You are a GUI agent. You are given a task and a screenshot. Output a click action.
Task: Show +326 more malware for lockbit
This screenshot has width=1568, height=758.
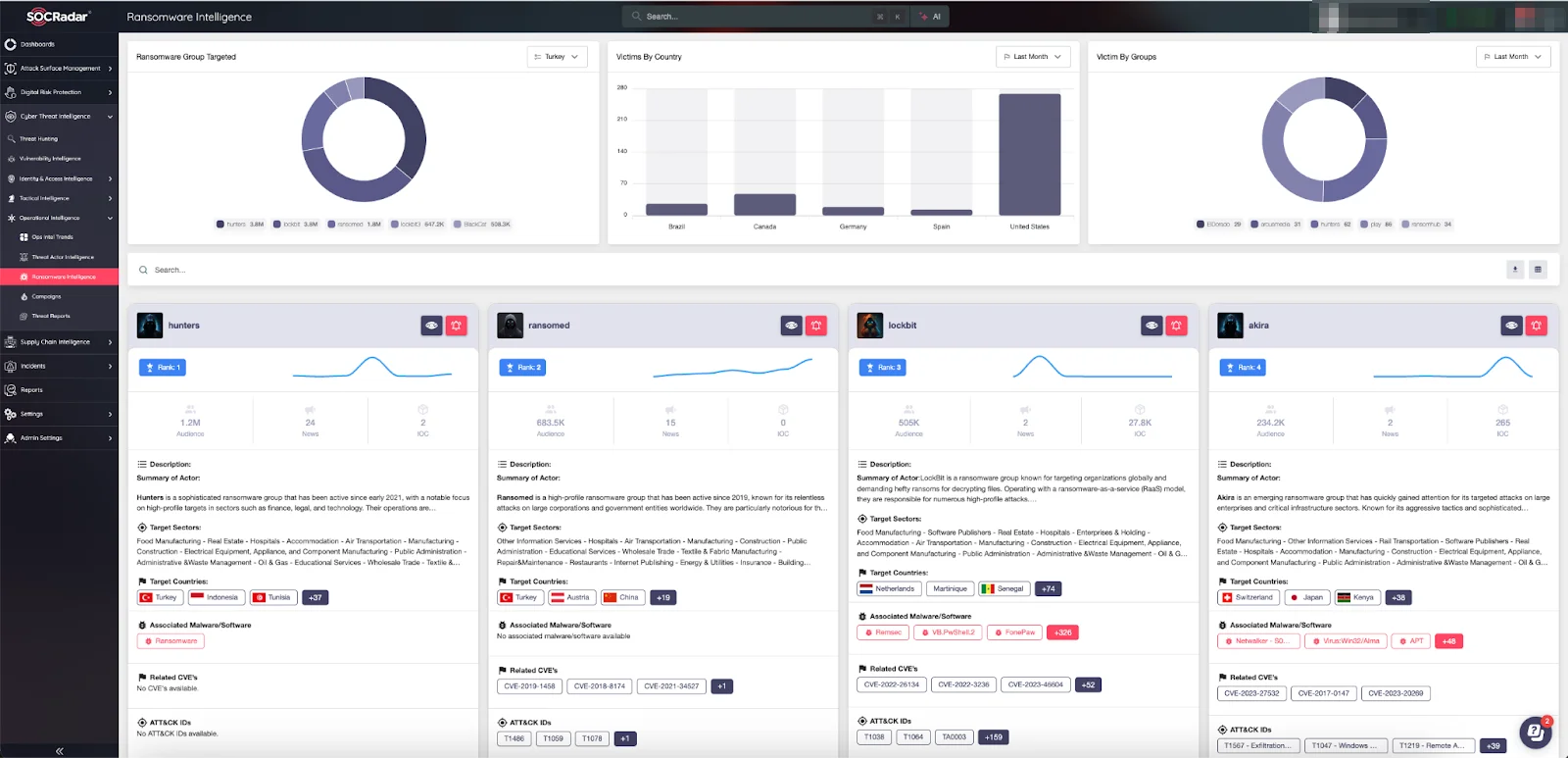coord(1062,632)
